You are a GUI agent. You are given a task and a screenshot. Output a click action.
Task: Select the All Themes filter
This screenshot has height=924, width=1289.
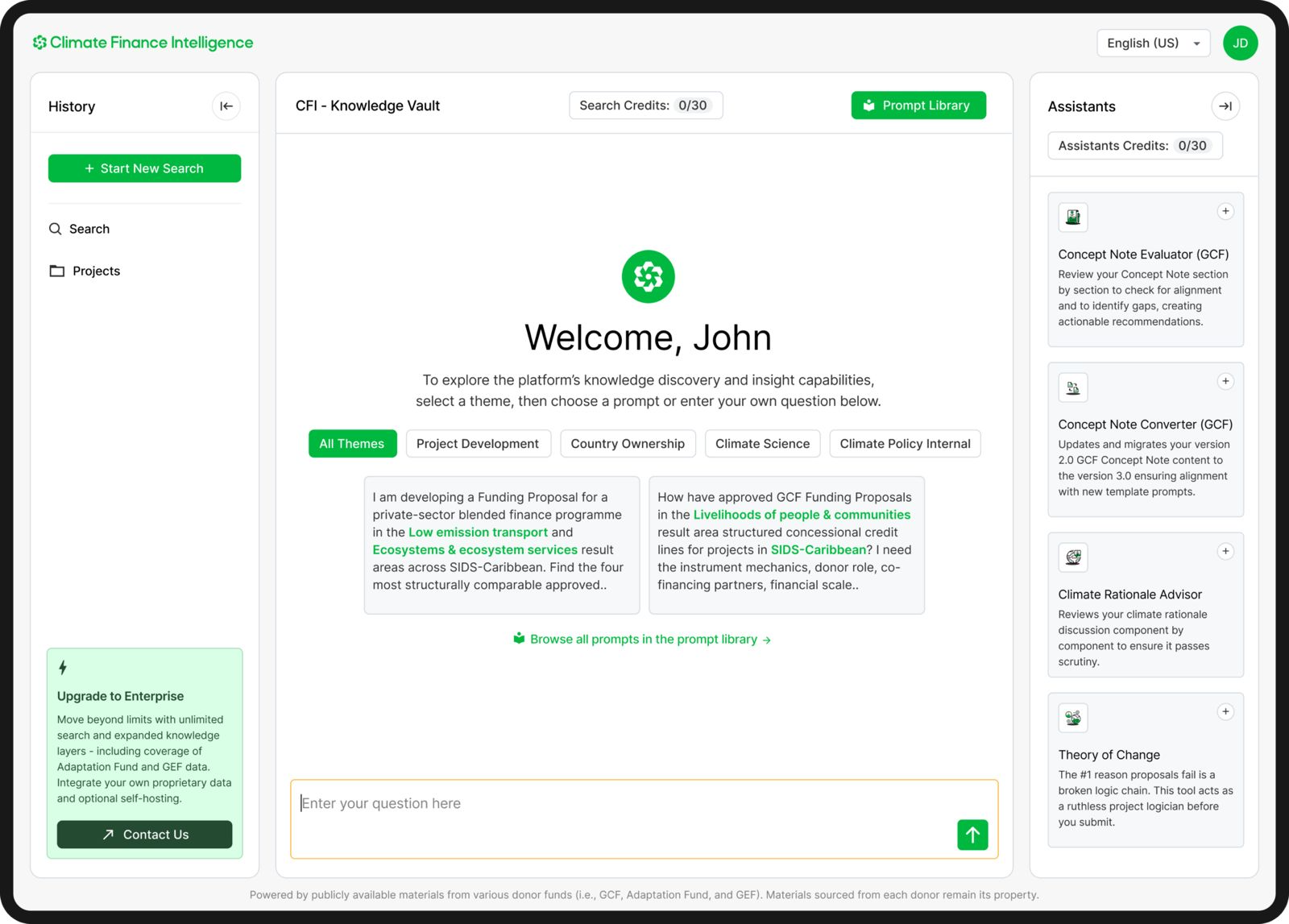point(352,444)
